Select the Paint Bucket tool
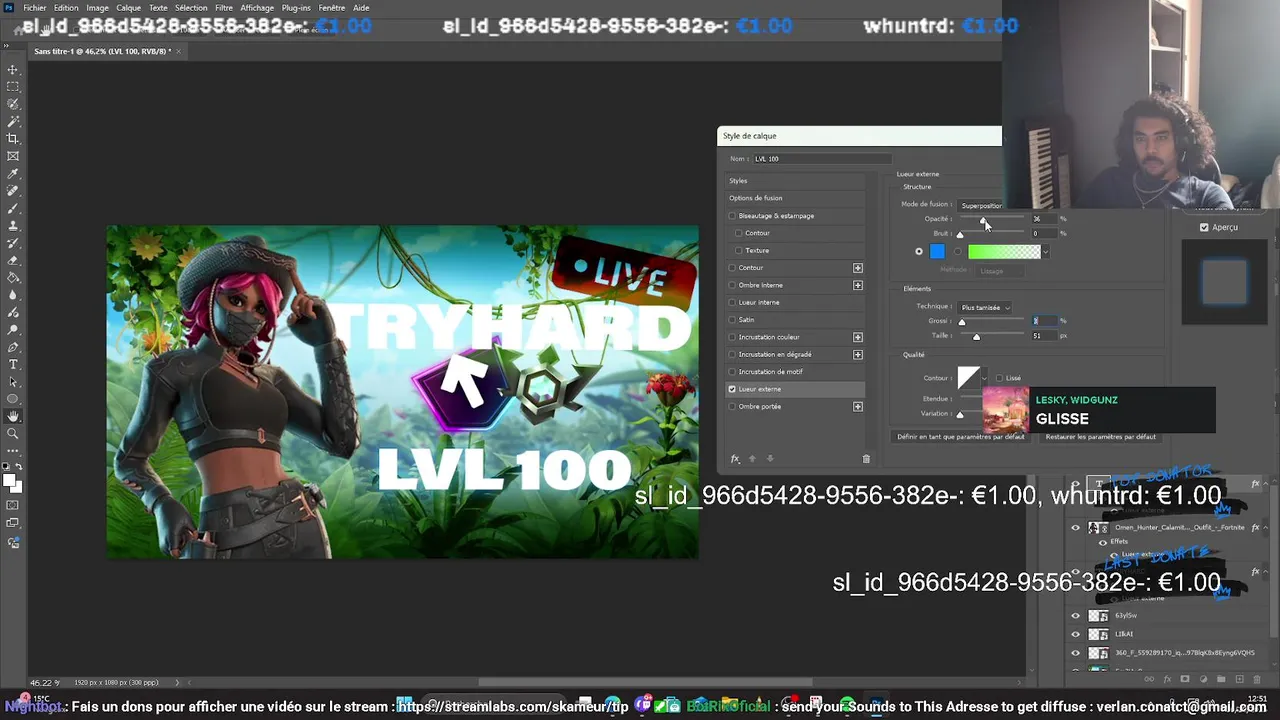1280x720 pixels. point(13,277)
